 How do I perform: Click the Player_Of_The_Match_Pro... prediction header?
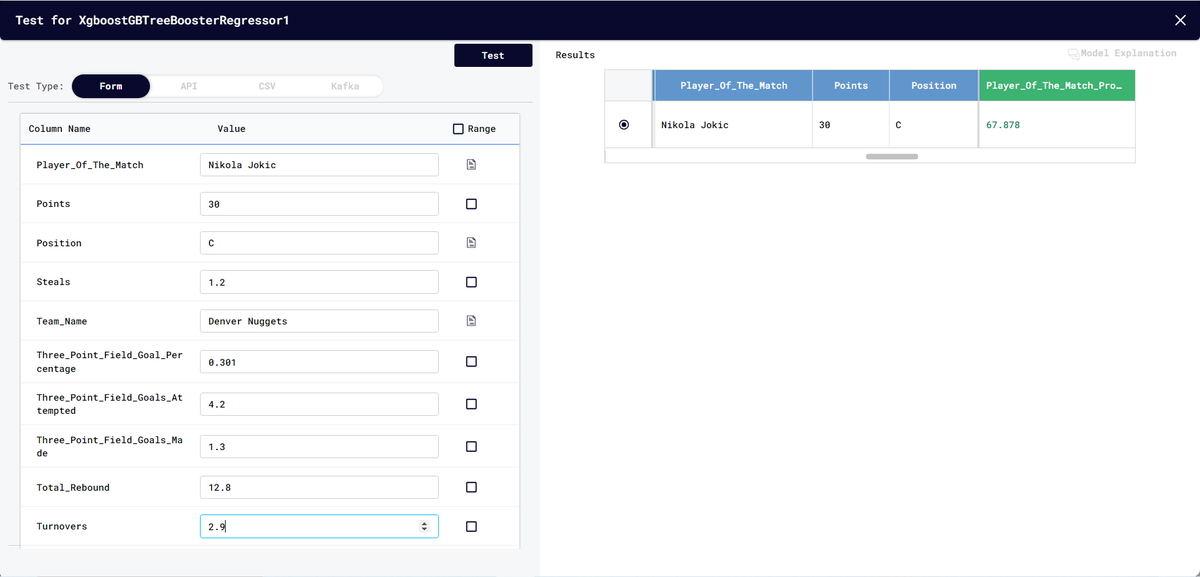tap(1057, 86)
